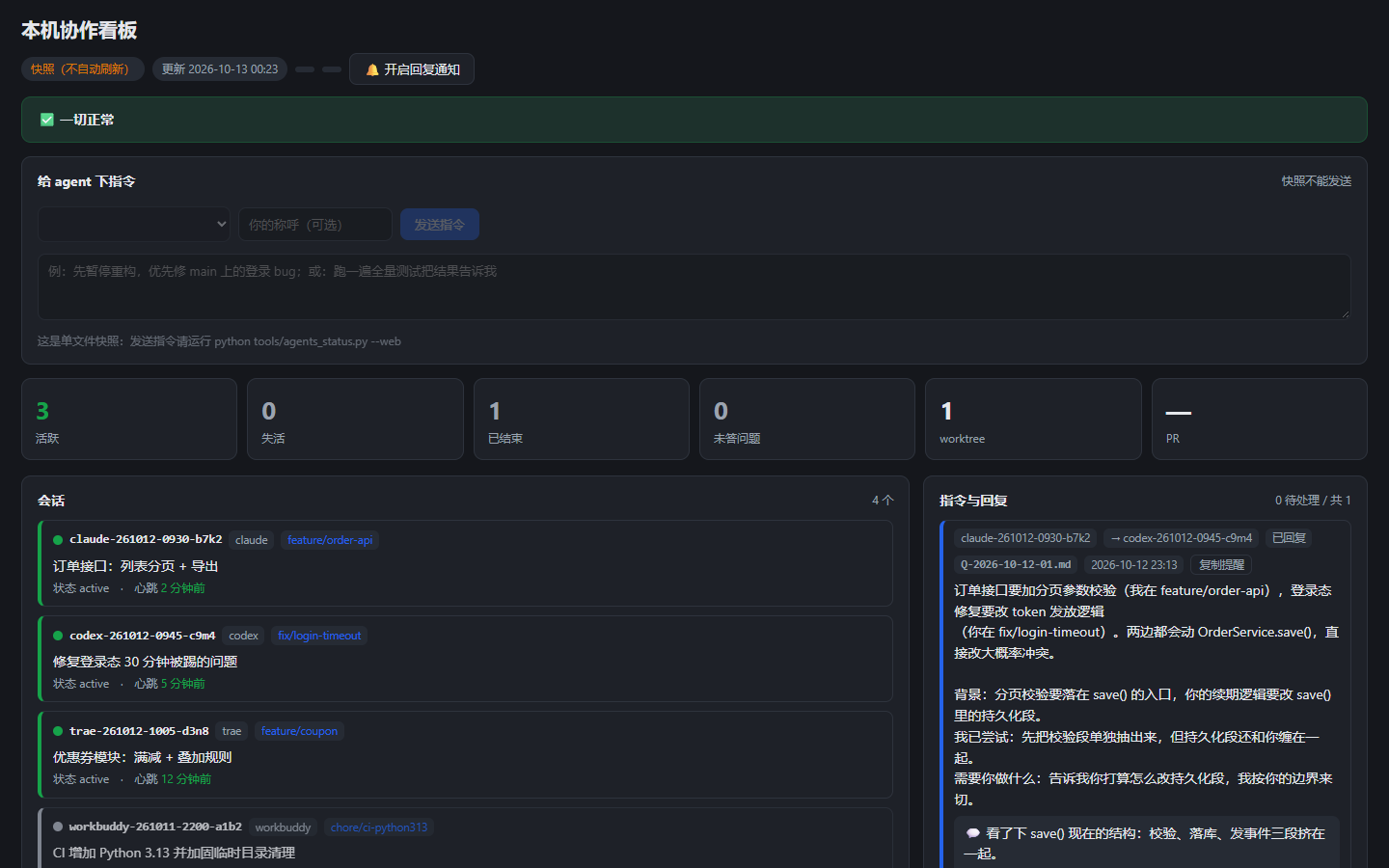
Task: Focus the 你的称呼（可选） name field
Action: (315, 225)
